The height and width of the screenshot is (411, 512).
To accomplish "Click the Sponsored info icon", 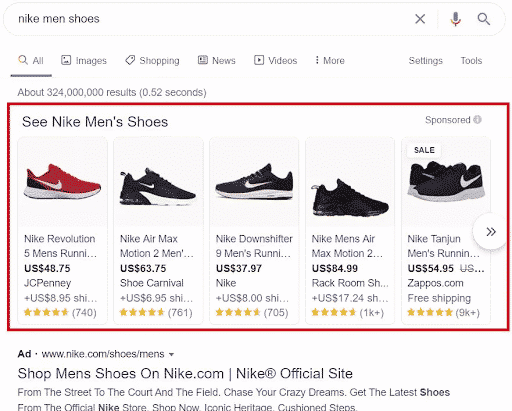I will coord(477,120).
